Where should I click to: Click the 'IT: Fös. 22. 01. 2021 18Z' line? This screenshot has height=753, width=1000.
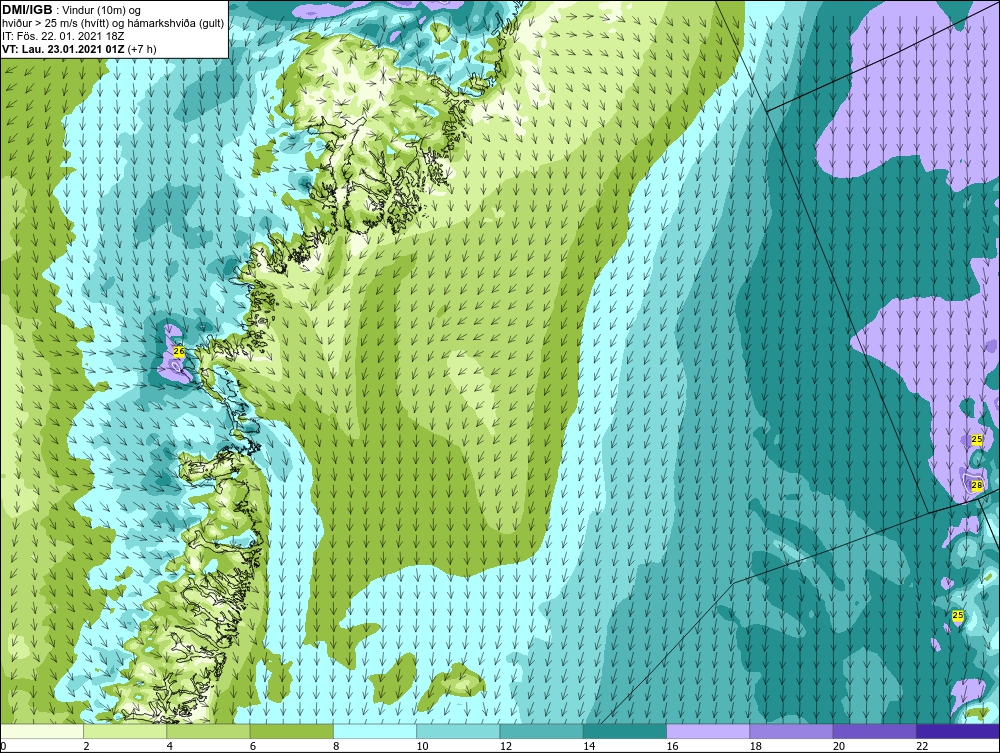coord(63,36)
